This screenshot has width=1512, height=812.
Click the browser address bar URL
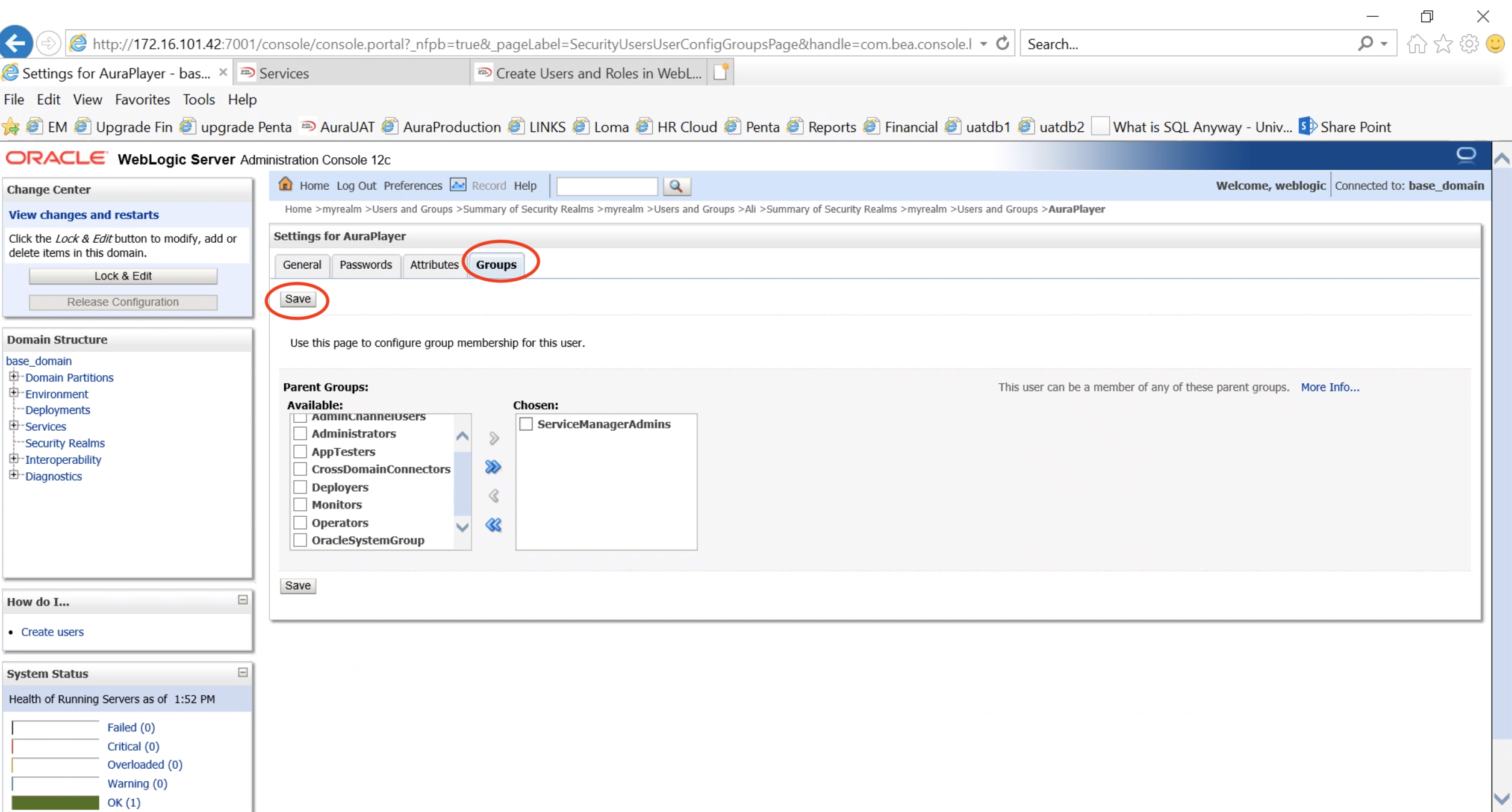[x=532, y=44]
